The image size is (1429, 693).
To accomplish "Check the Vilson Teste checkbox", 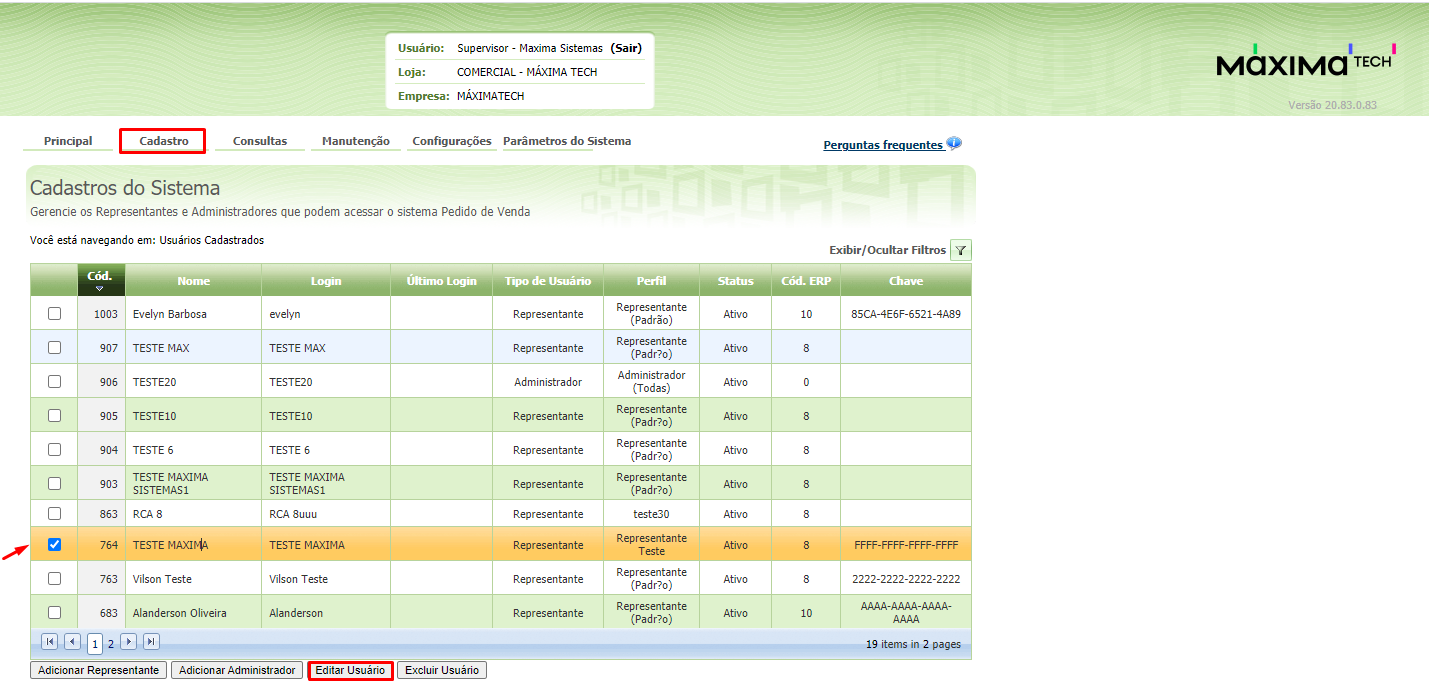I will pos(55,578).
